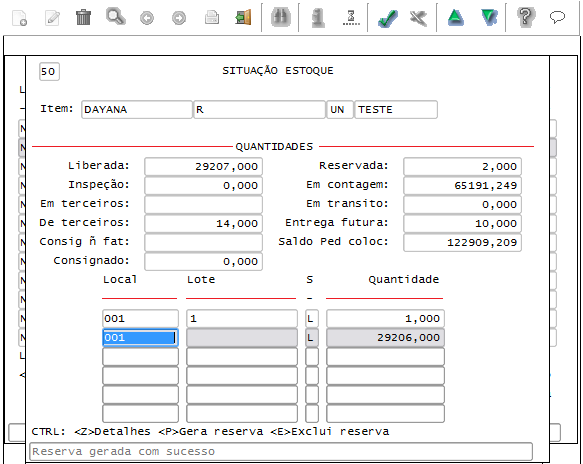Click the cancel X tools icon
Image resolution: width=583 pixels, height=464 pixels.
pyautogui.click(x=418, y=18)
